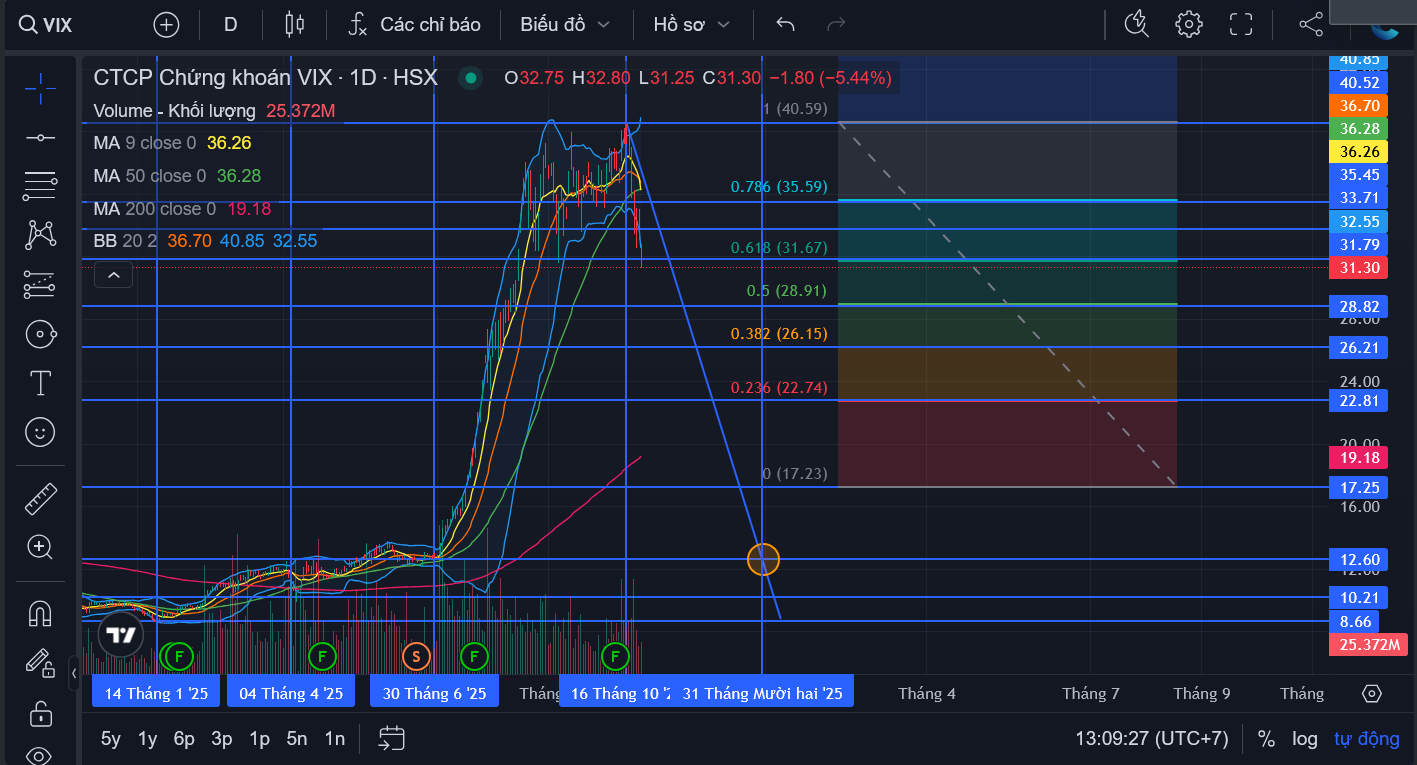Click the 'Volume - Khối lượng' legend

coord(175,111)
